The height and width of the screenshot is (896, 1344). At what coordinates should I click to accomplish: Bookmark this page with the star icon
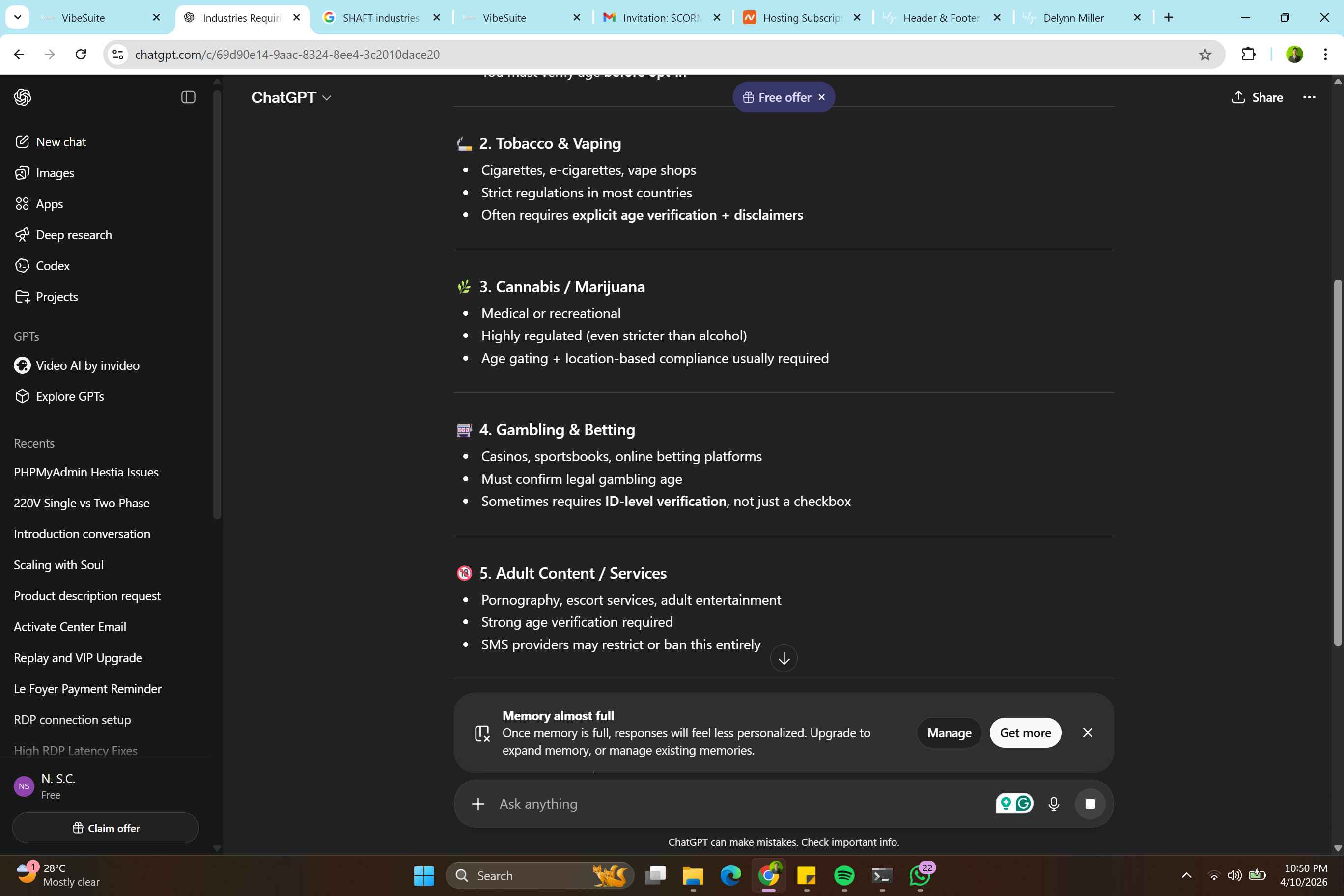pyautogui.click(x=1205, y=55)
